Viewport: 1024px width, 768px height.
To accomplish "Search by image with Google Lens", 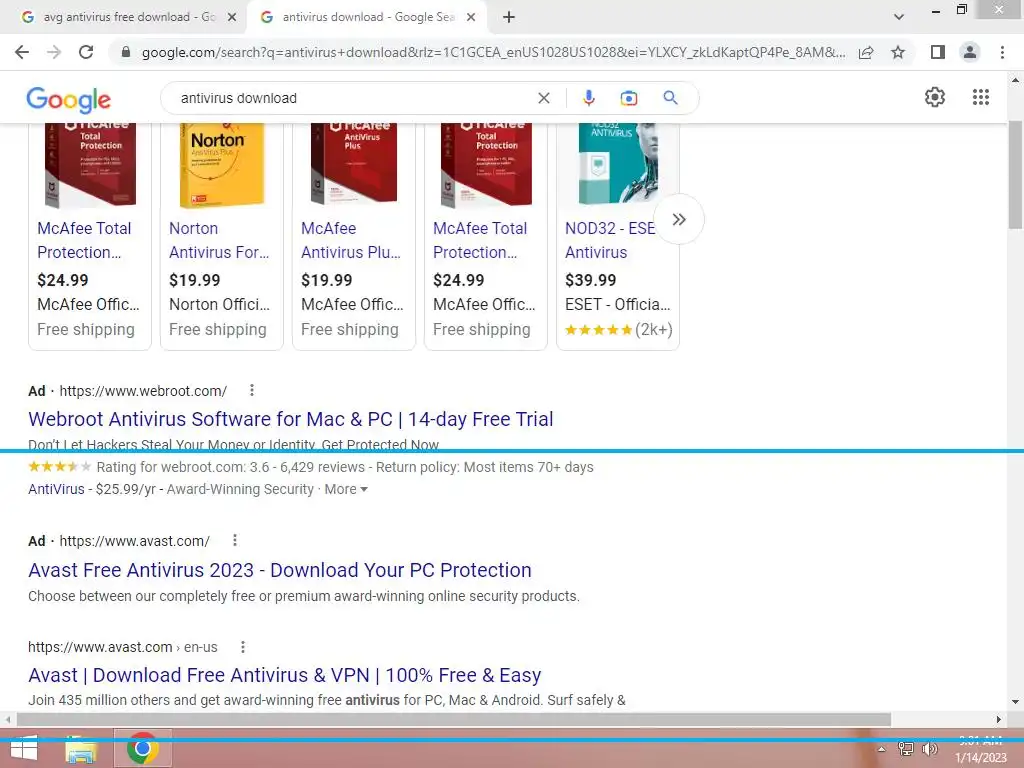I will pos(628,98).
